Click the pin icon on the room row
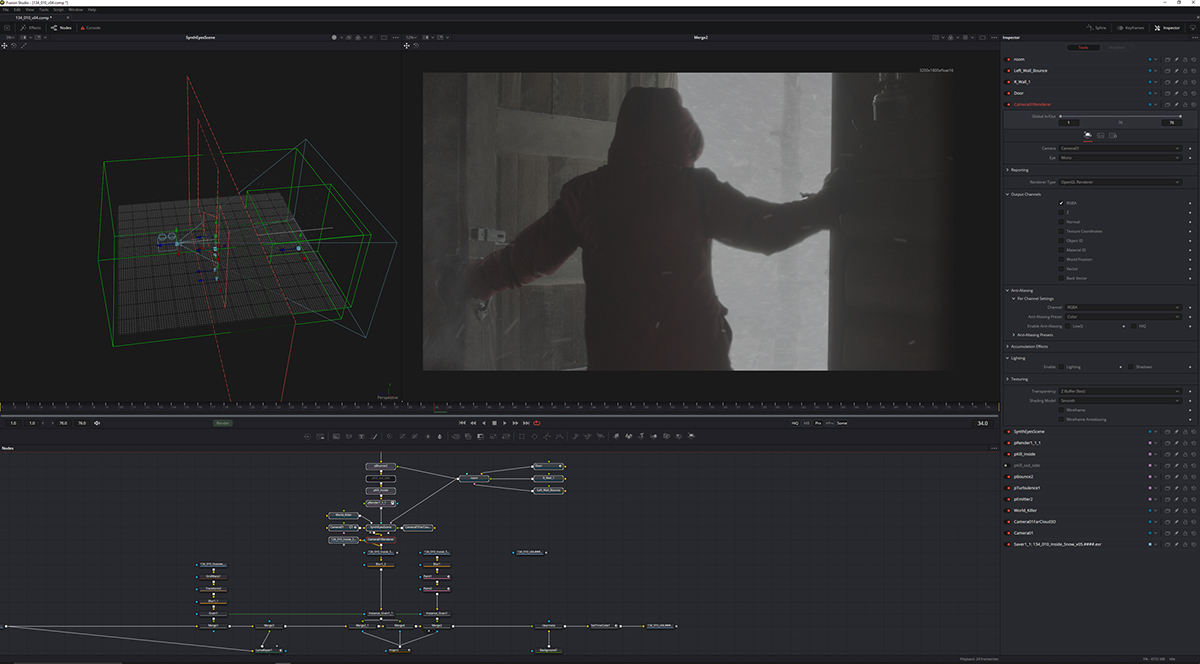Image resolution: width=1200 pixels, height=664 pixels. (x=1176, y=59)
